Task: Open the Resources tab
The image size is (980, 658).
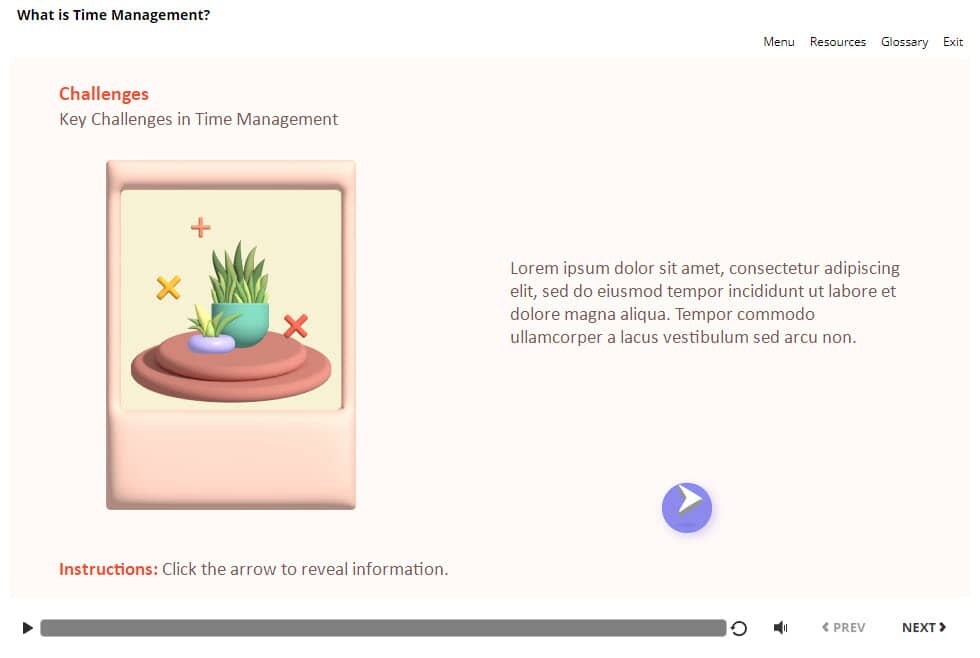Action: (837, 42)
